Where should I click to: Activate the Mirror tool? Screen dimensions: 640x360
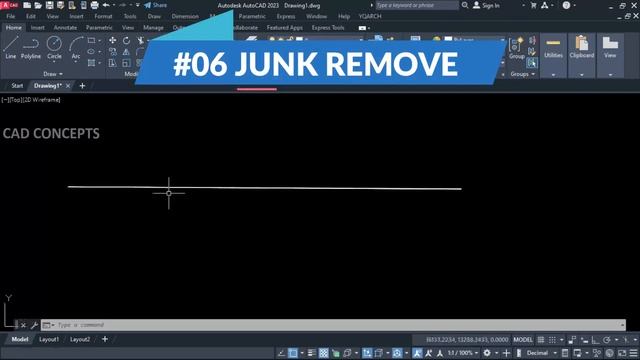click(127, 52)
